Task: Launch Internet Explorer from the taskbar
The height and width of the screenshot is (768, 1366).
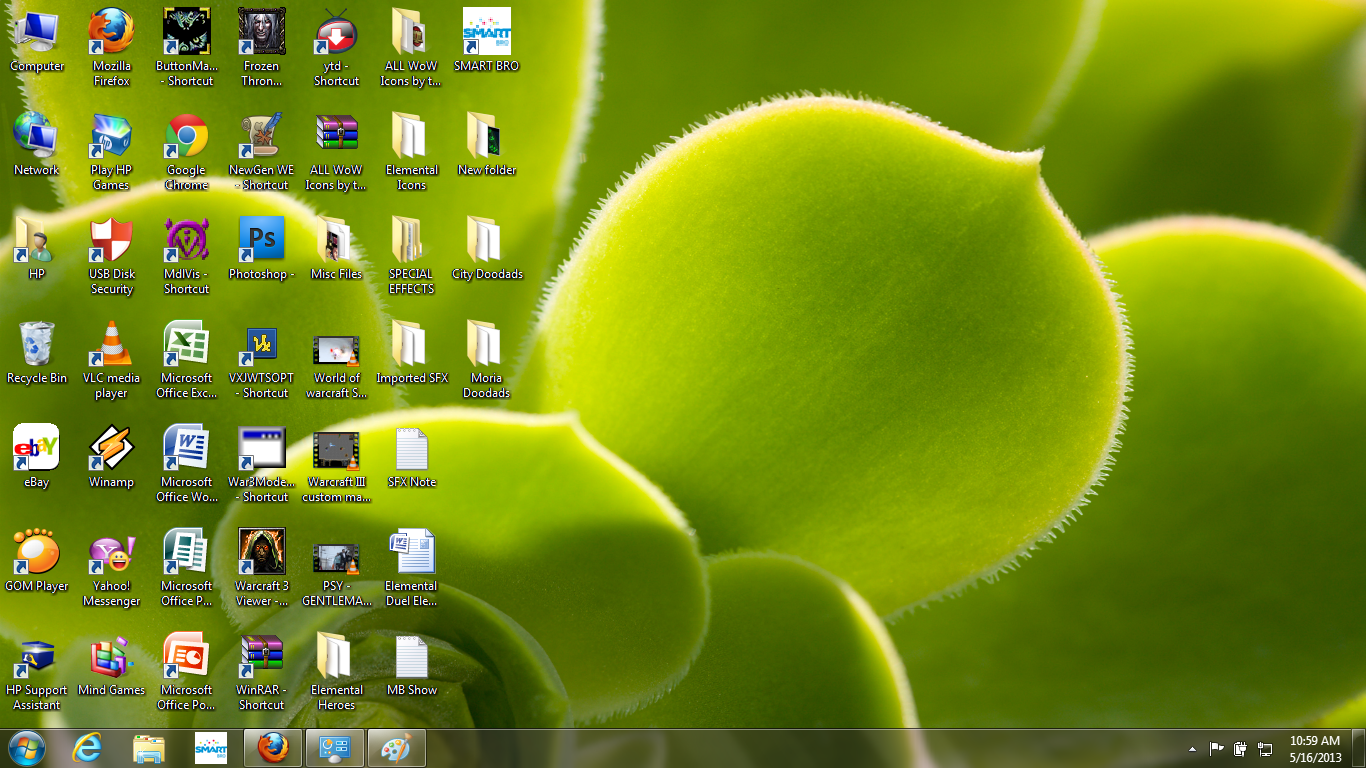Action: 88,748
